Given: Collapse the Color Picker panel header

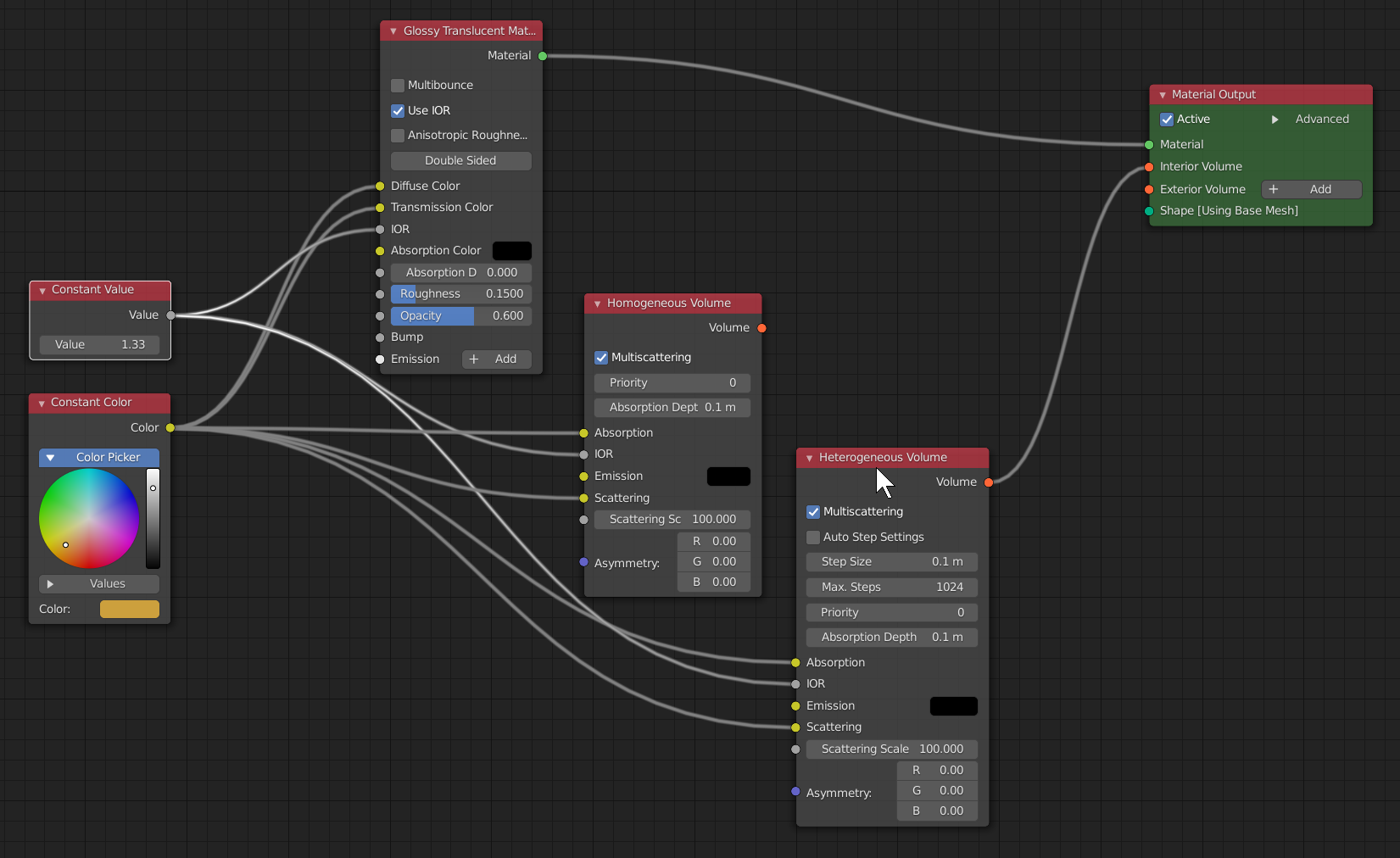Looking at the screenshot, I should point(51,458).
